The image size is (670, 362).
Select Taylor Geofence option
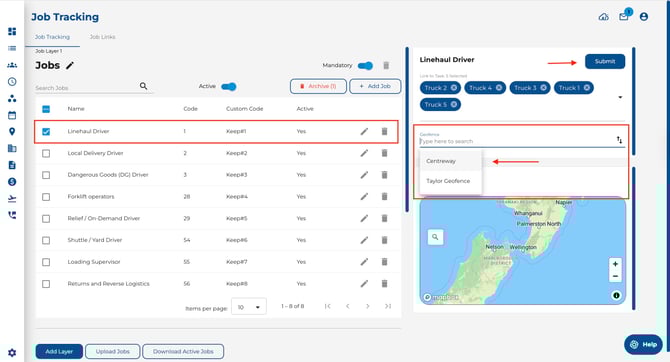coord(450,181)
